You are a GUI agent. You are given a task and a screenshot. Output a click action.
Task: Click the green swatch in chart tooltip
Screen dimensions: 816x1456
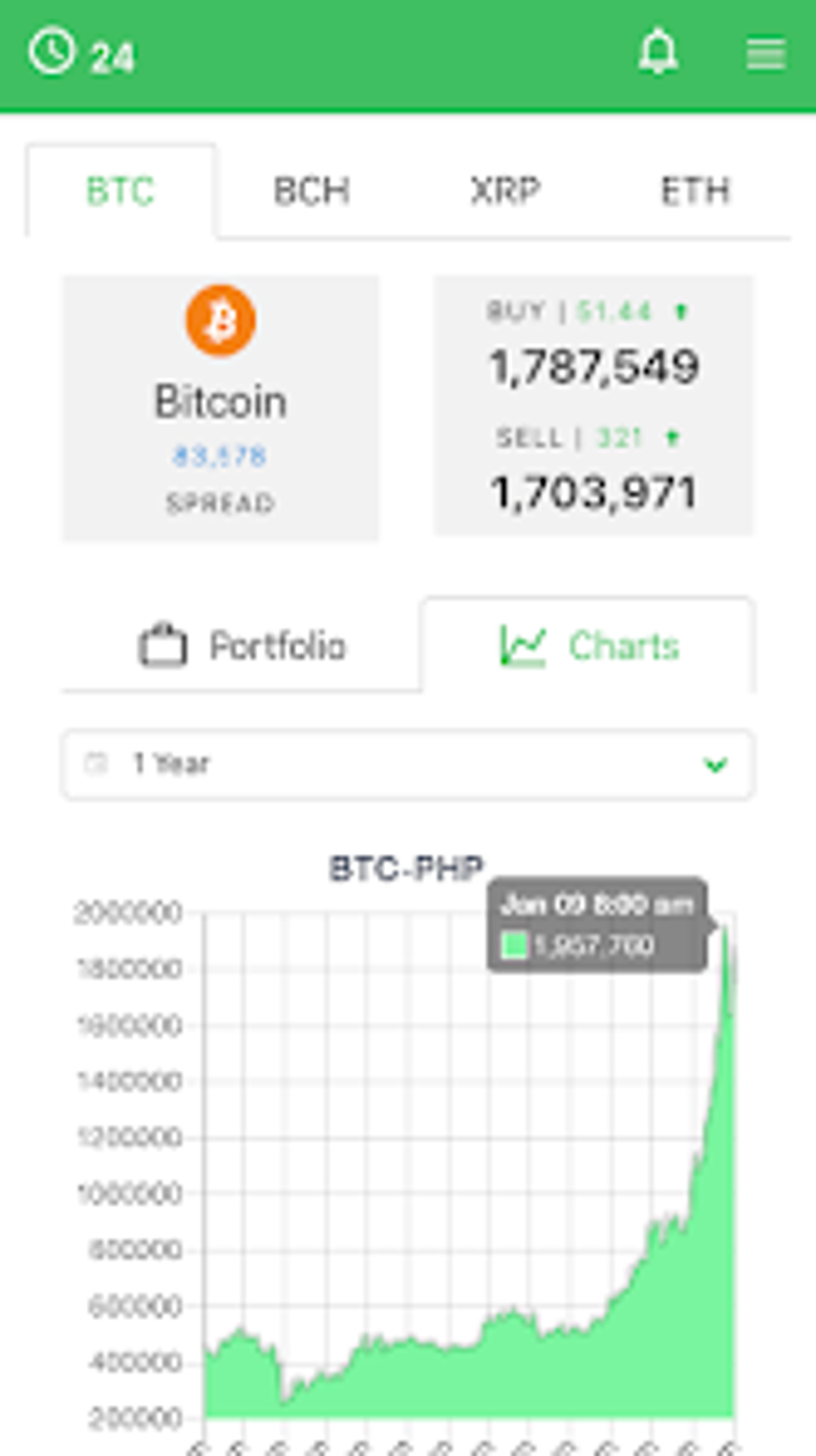coord(514,945)
